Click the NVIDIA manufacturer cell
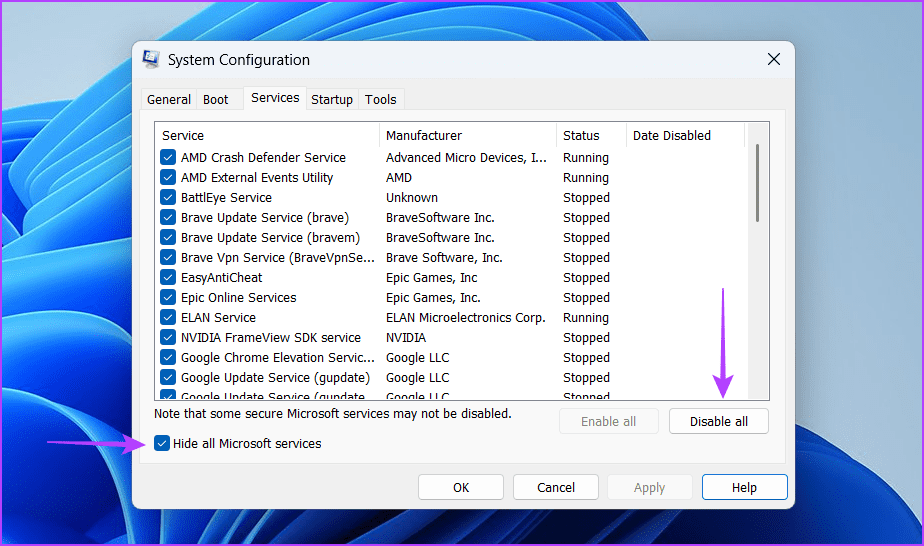 (x=406, y=337)
